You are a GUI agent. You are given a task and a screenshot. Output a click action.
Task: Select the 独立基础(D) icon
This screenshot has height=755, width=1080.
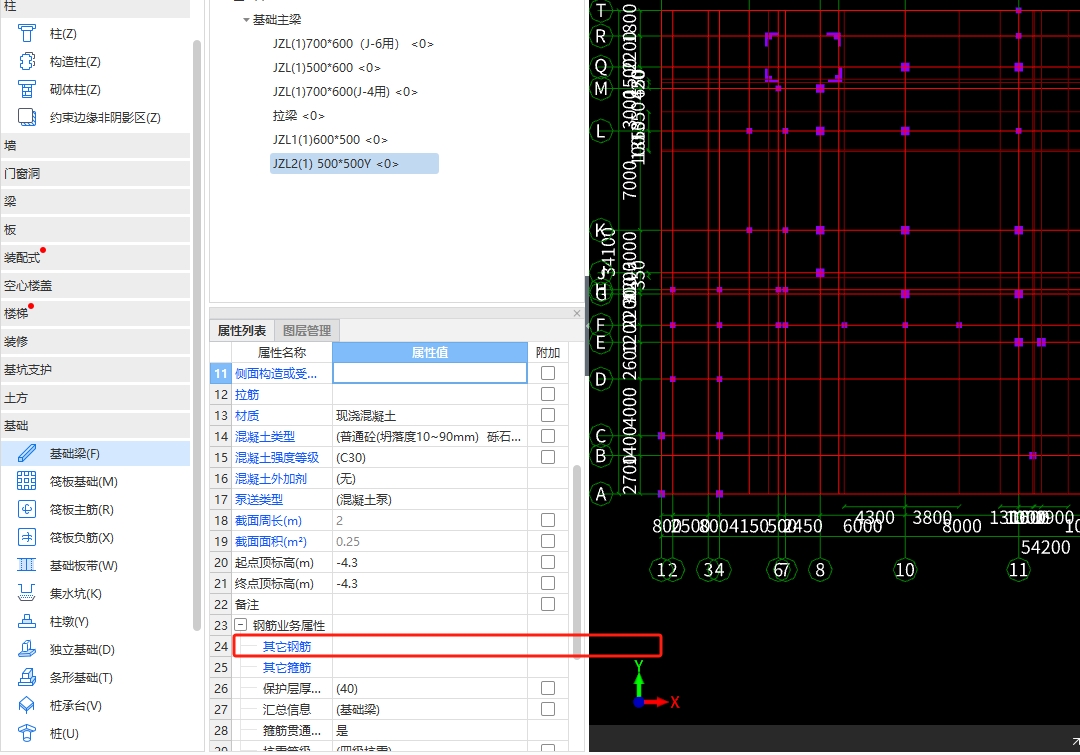tap(26, 650)
